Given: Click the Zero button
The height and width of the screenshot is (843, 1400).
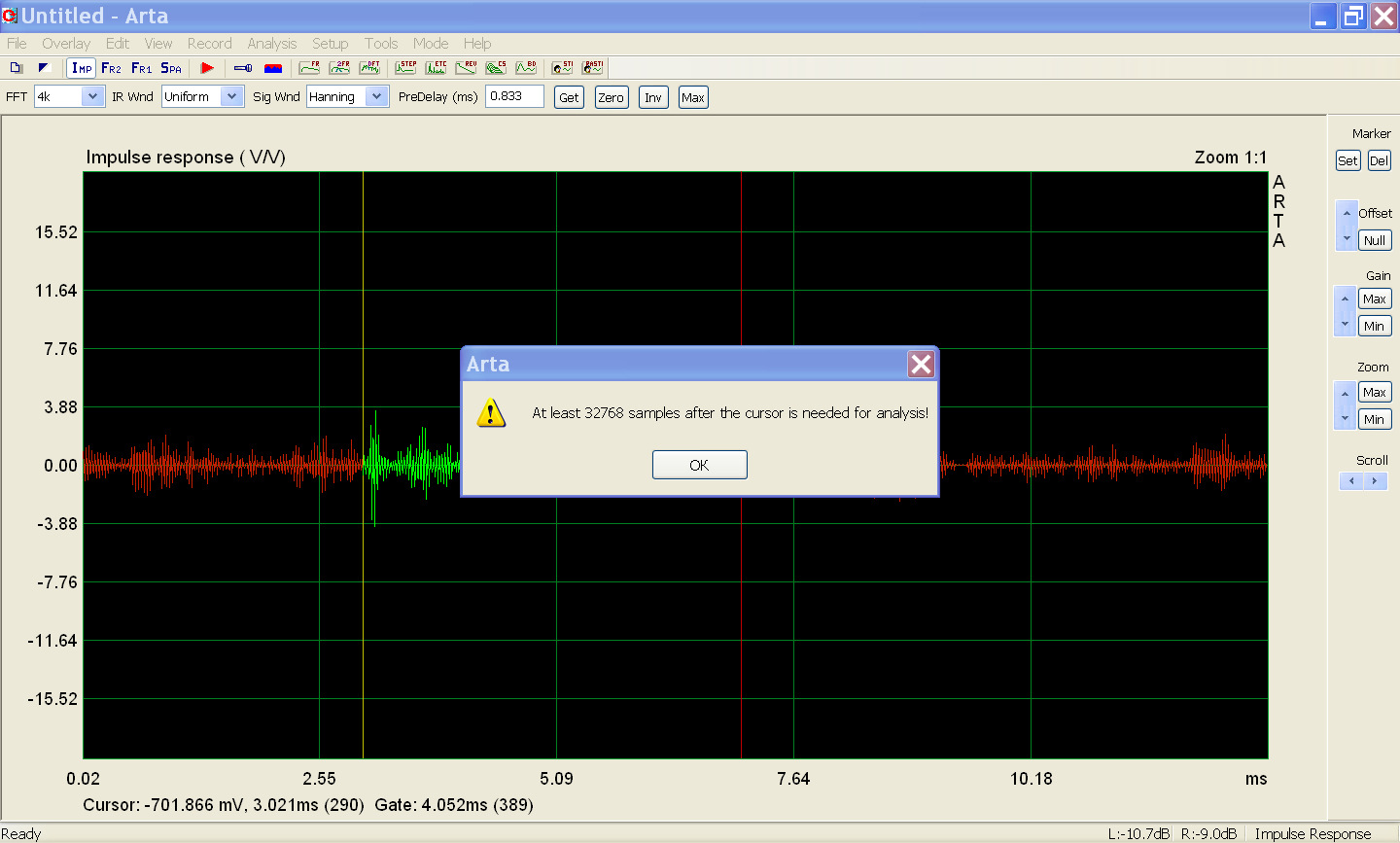Looking at the screenshot, I should (x=612, y=97).
